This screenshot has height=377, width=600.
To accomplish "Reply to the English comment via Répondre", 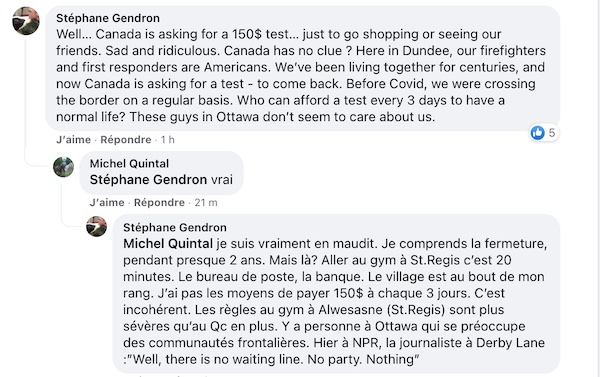I will [x=126, y=140].
